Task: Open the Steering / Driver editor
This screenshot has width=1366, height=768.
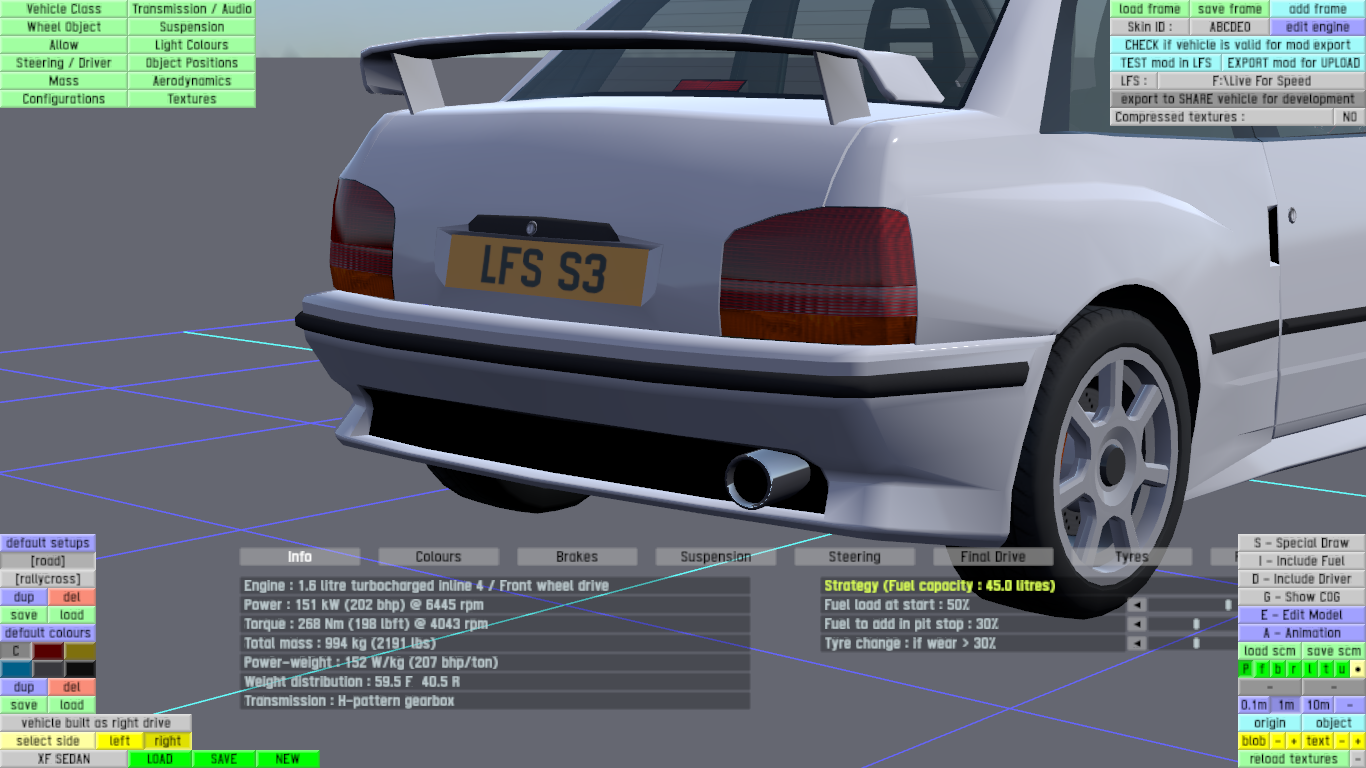Action: point(64,63)
